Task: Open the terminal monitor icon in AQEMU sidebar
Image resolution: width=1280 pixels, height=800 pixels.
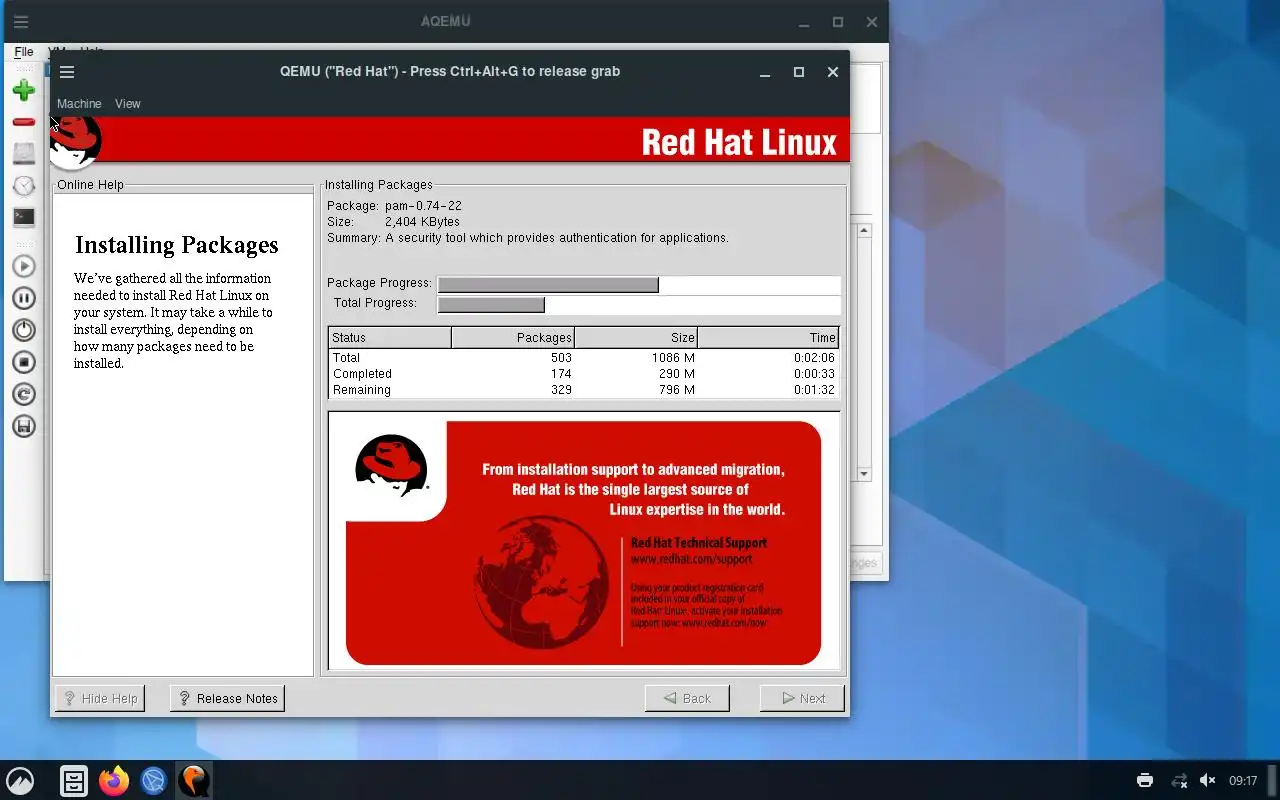Action: click(24, 217)
